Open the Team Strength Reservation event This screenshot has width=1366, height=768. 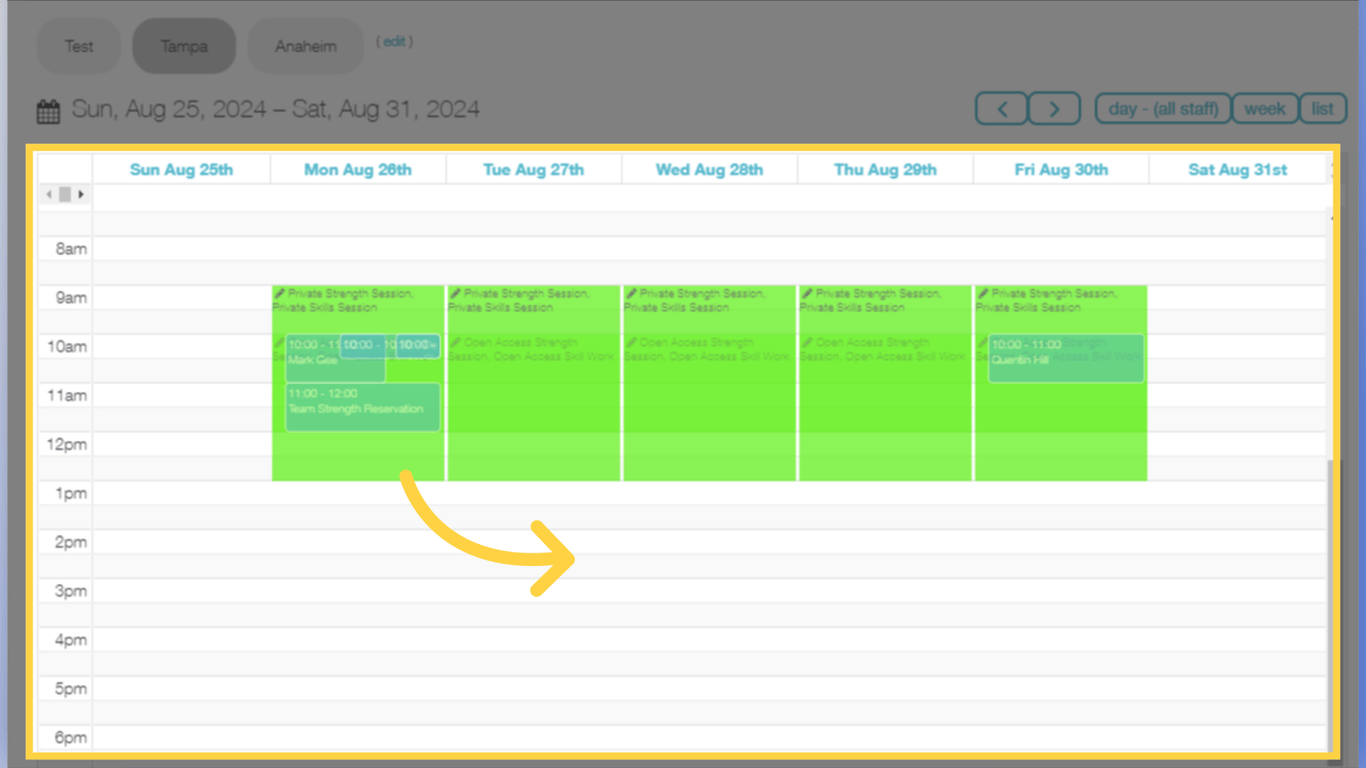[362, 407]
